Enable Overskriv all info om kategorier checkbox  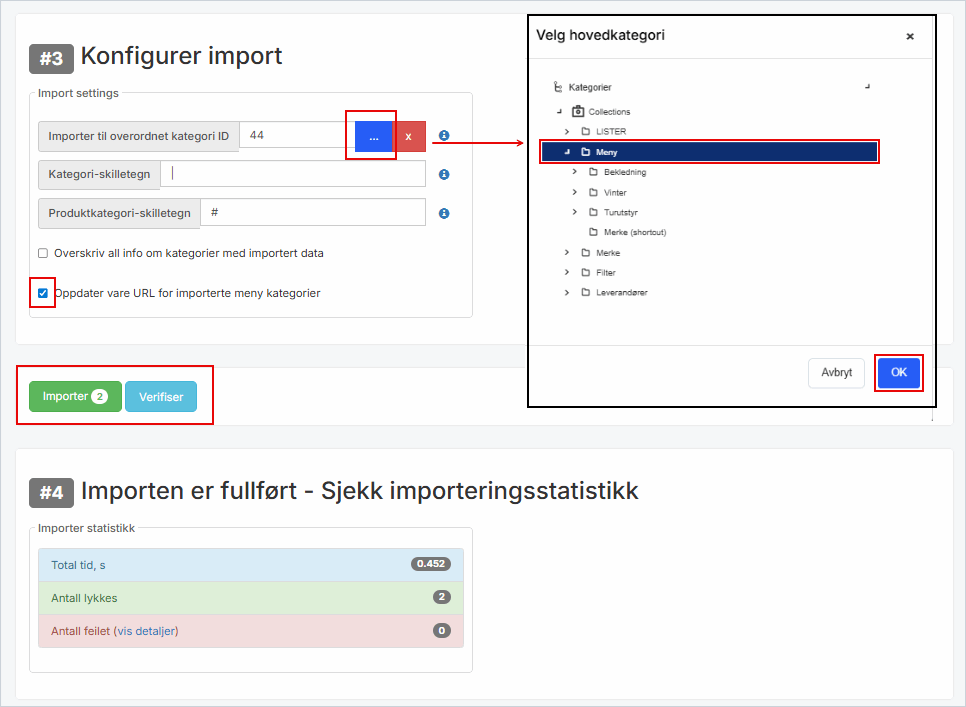click(42, 253)
